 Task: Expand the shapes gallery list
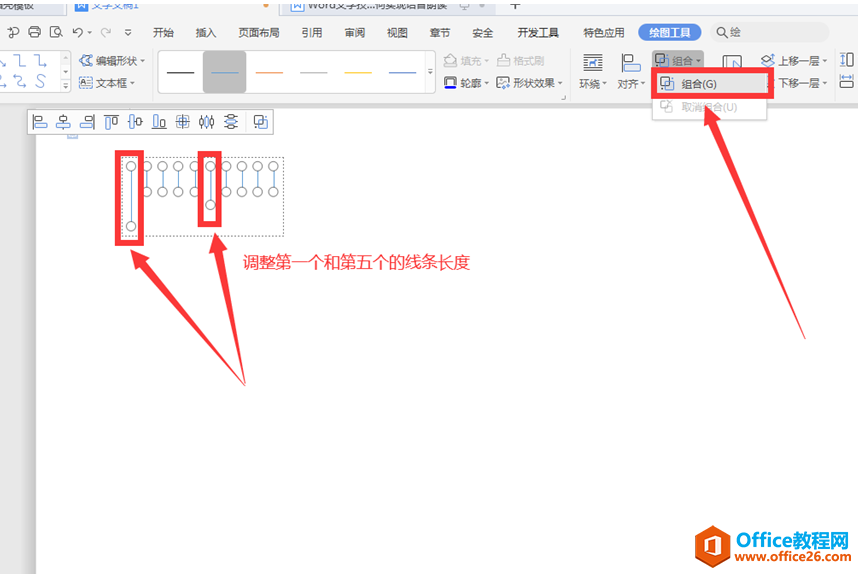[x=66, y=85]
